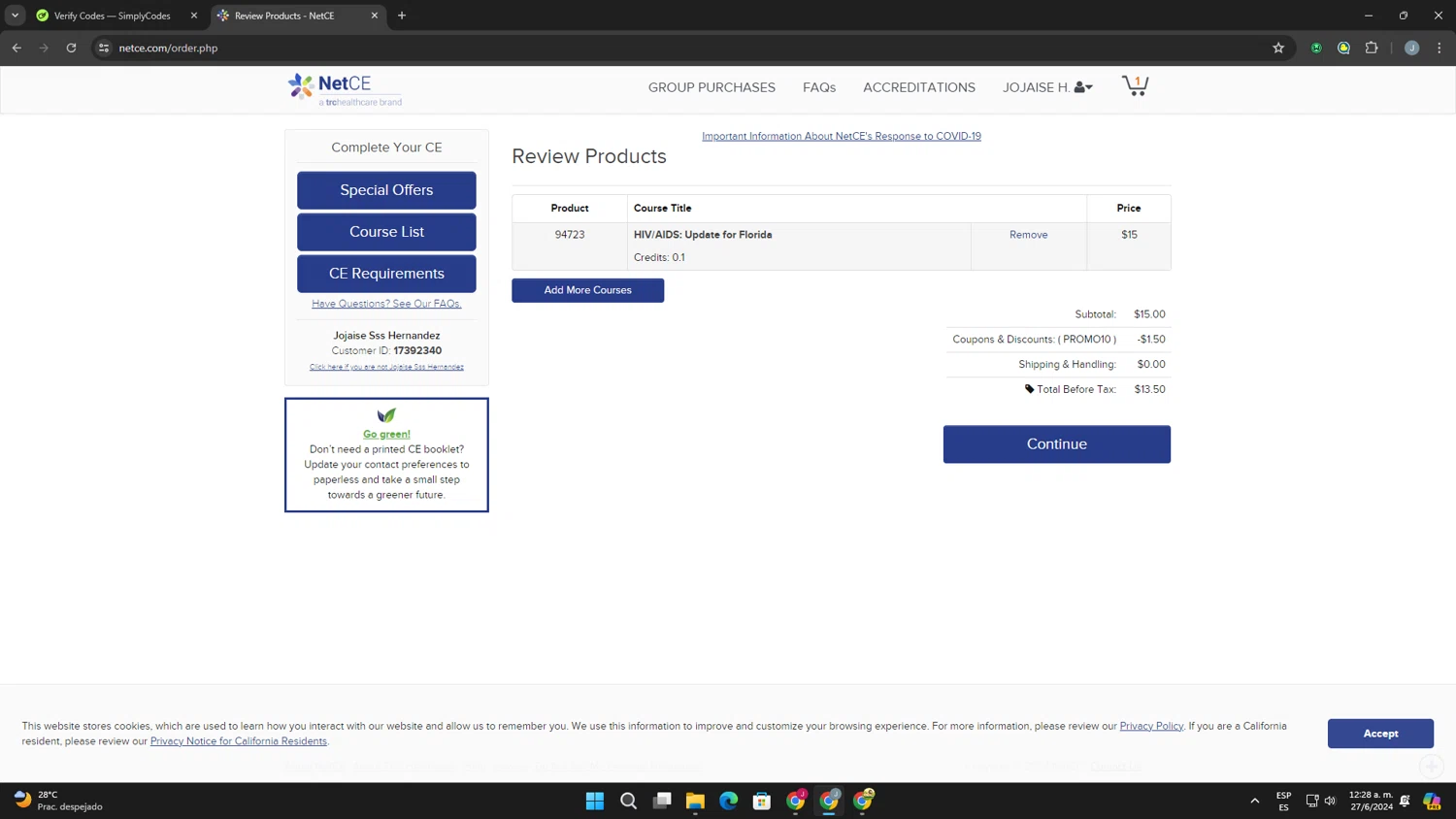
Task: Open Windows taskbar search
Action: click(x=629, y=801)
